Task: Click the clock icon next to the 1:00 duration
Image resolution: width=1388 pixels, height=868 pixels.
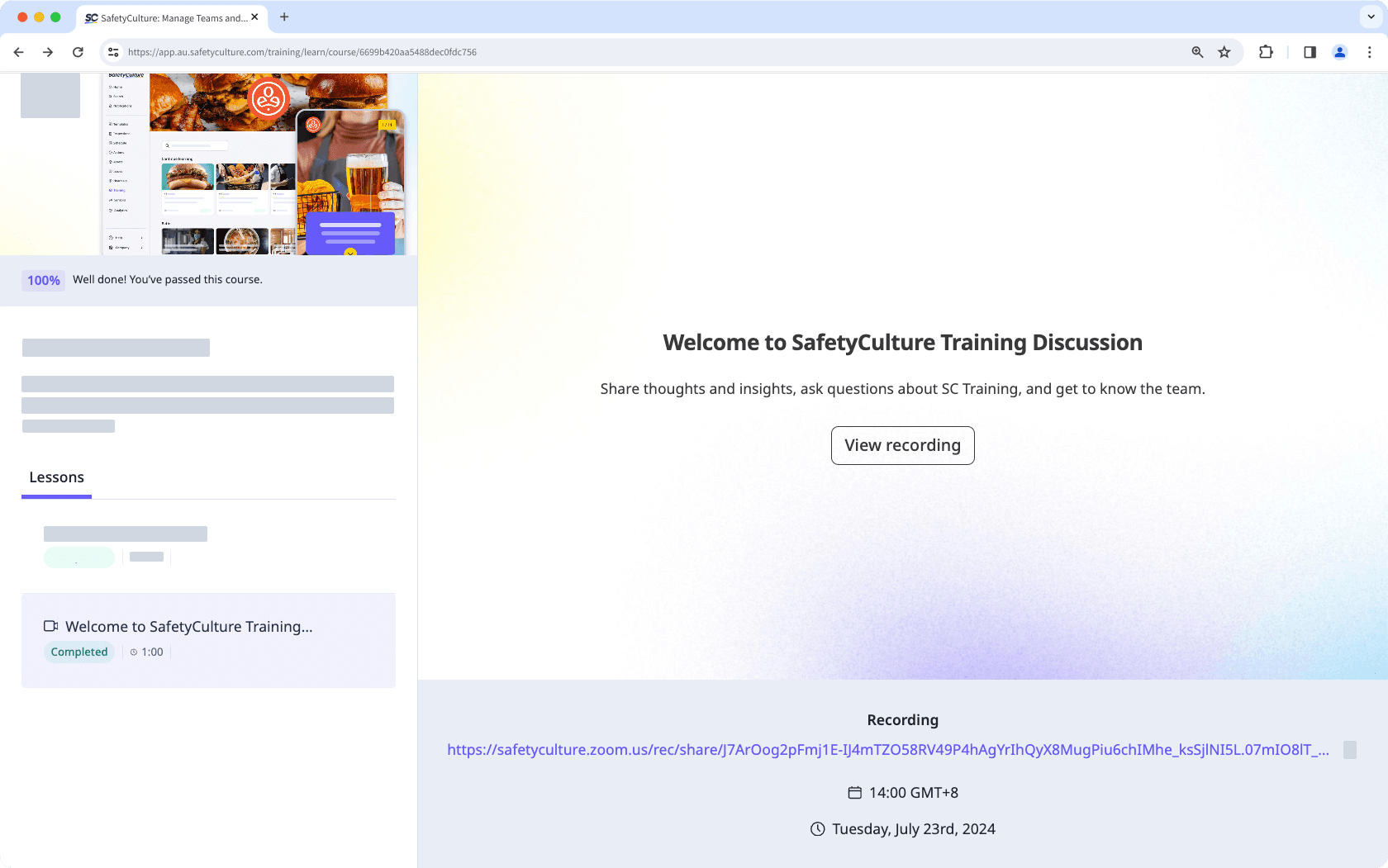Action: click(133, 652)
